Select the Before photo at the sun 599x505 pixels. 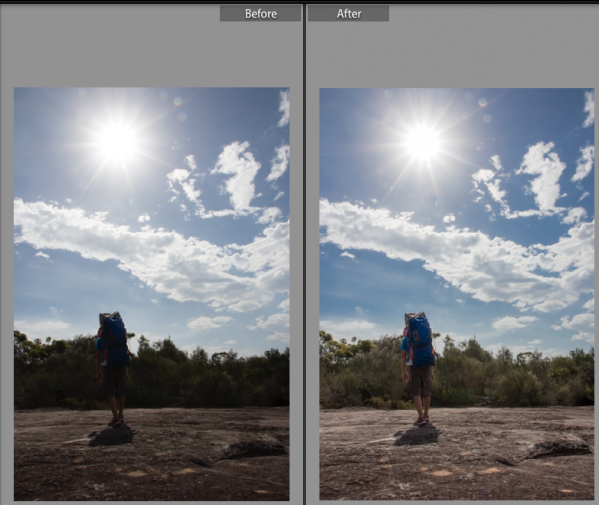tap(118, 142)
